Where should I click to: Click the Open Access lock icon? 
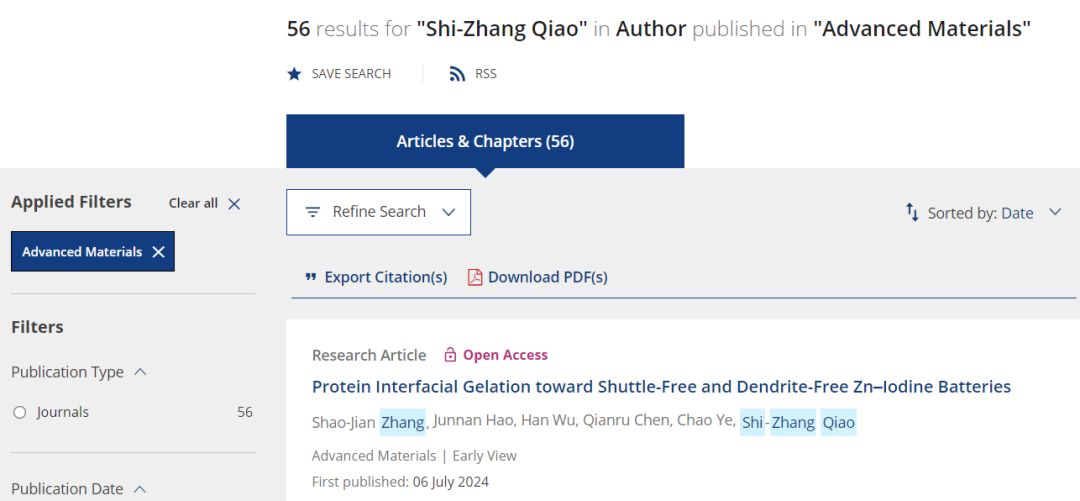[x=450, y=355]
